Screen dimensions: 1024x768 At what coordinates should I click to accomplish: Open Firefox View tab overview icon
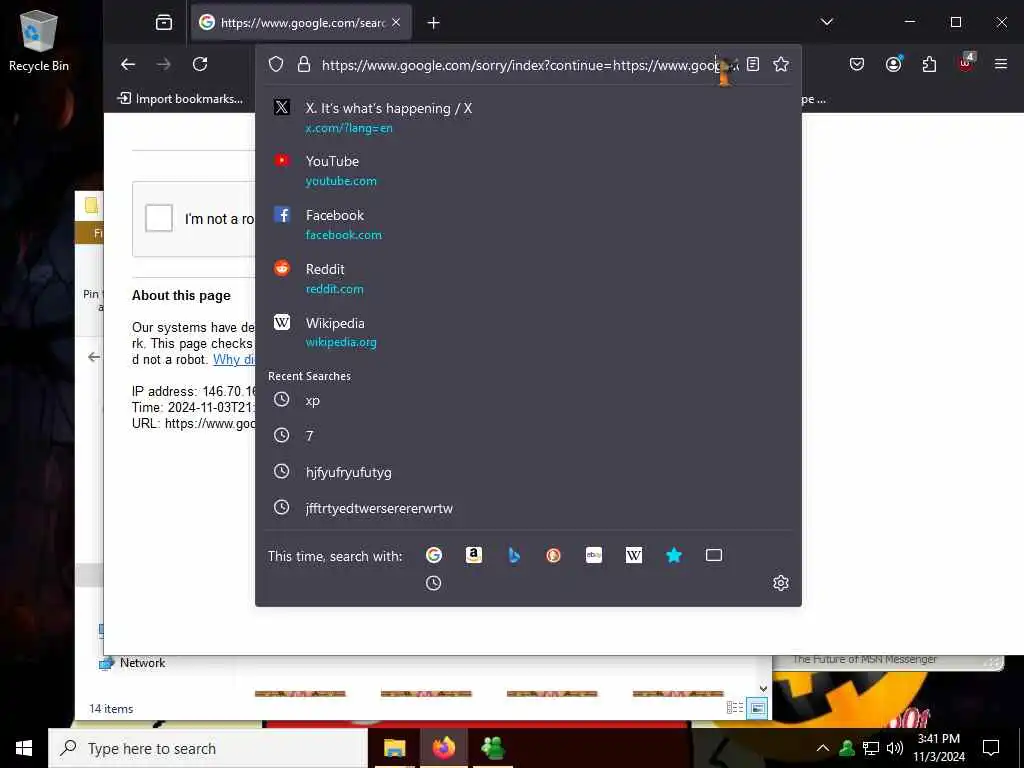point(164,23)
